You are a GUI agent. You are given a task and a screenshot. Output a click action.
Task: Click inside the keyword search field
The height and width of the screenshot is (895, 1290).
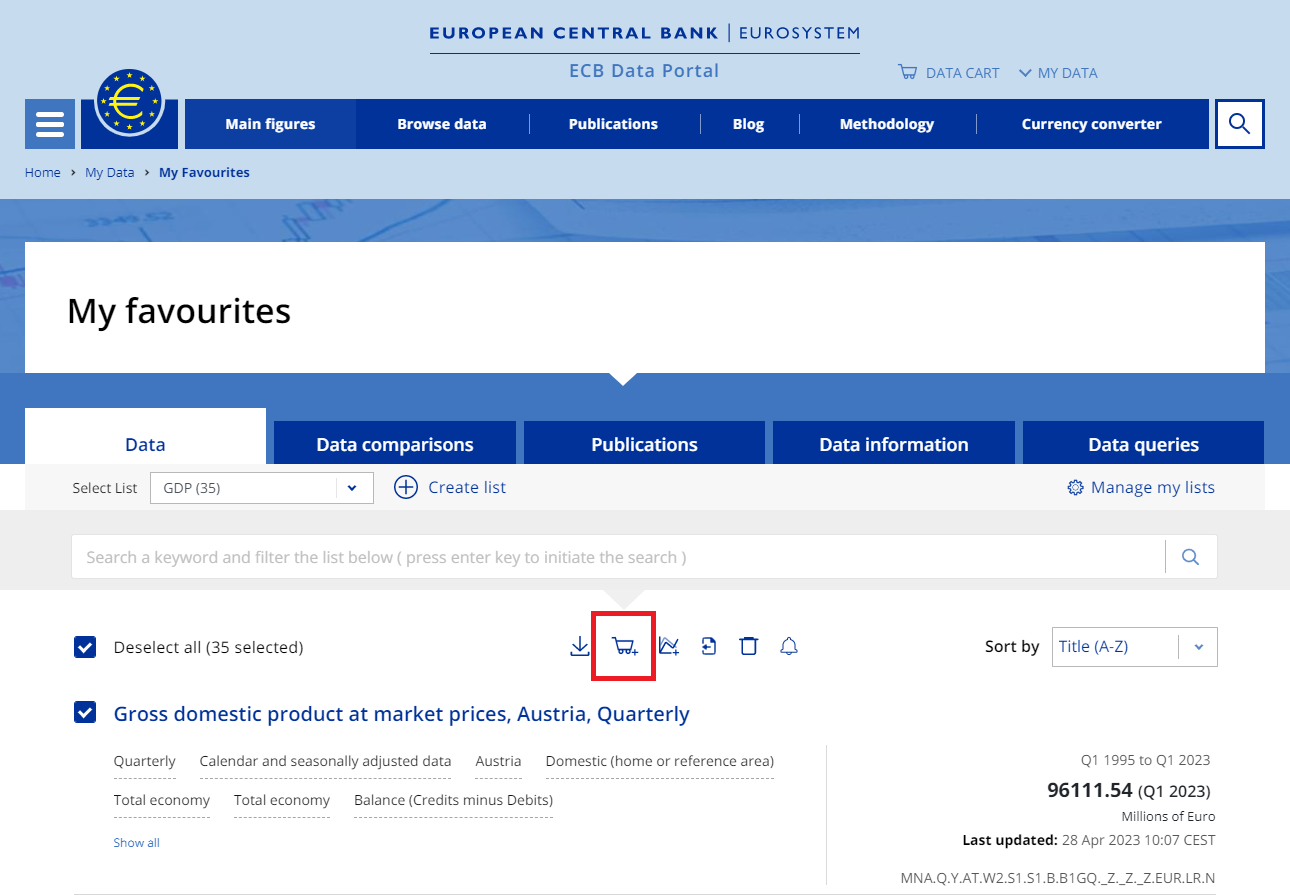[x=600, y=556]
